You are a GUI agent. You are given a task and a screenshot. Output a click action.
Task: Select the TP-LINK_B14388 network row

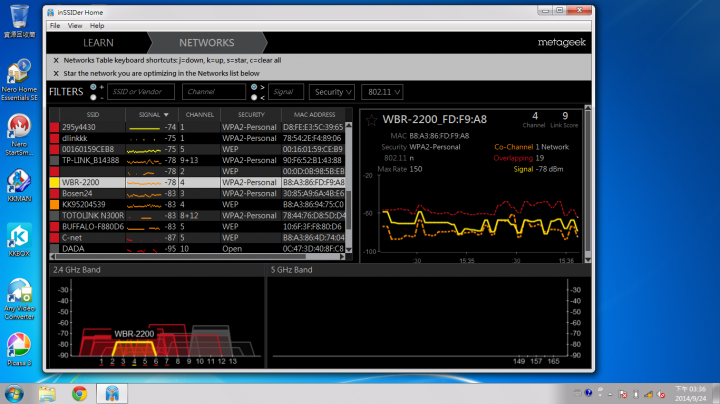197,160
